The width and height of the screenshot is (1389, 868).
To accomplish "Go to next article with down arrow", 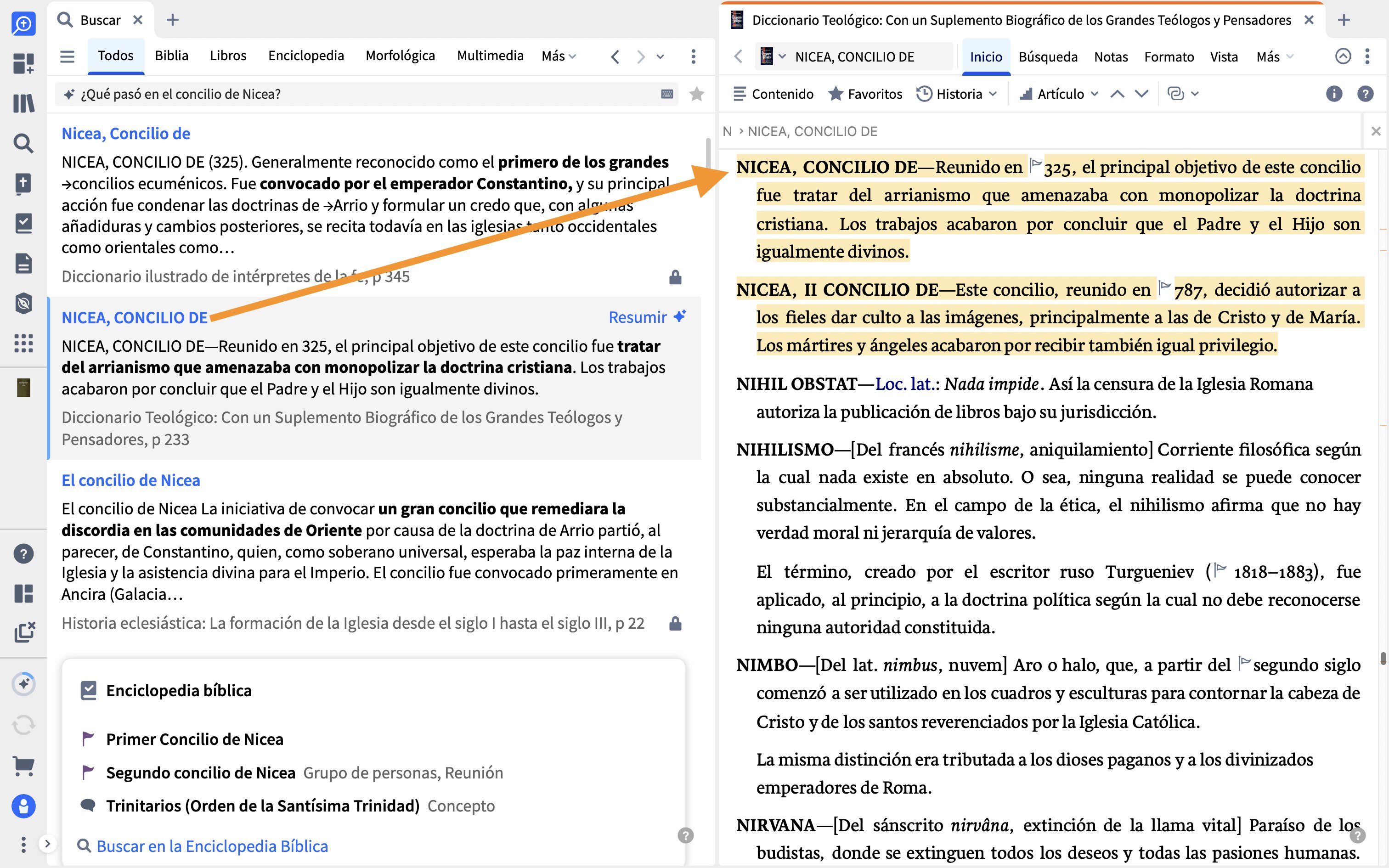I will pos(1141,94).
